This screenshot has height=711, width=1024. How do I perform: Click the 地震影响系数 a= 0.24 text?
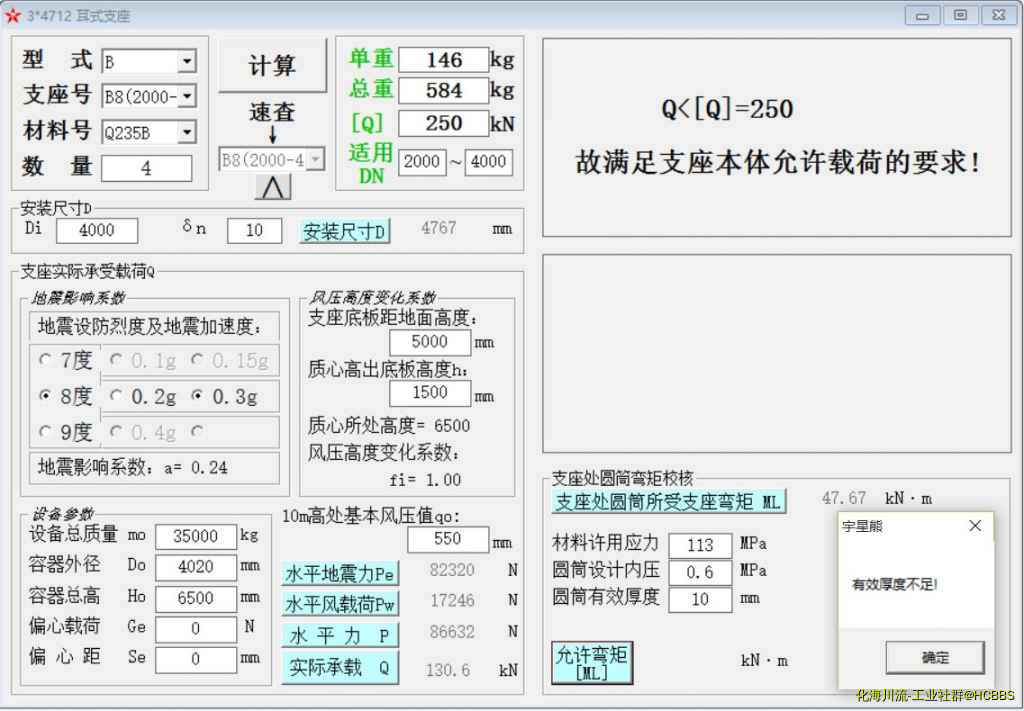click(133, 467)
